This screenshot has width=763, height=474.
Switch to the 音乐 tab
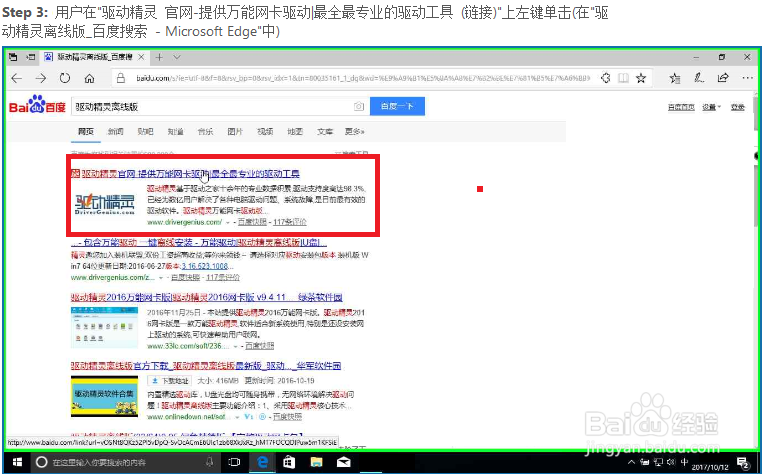point(205,131)
